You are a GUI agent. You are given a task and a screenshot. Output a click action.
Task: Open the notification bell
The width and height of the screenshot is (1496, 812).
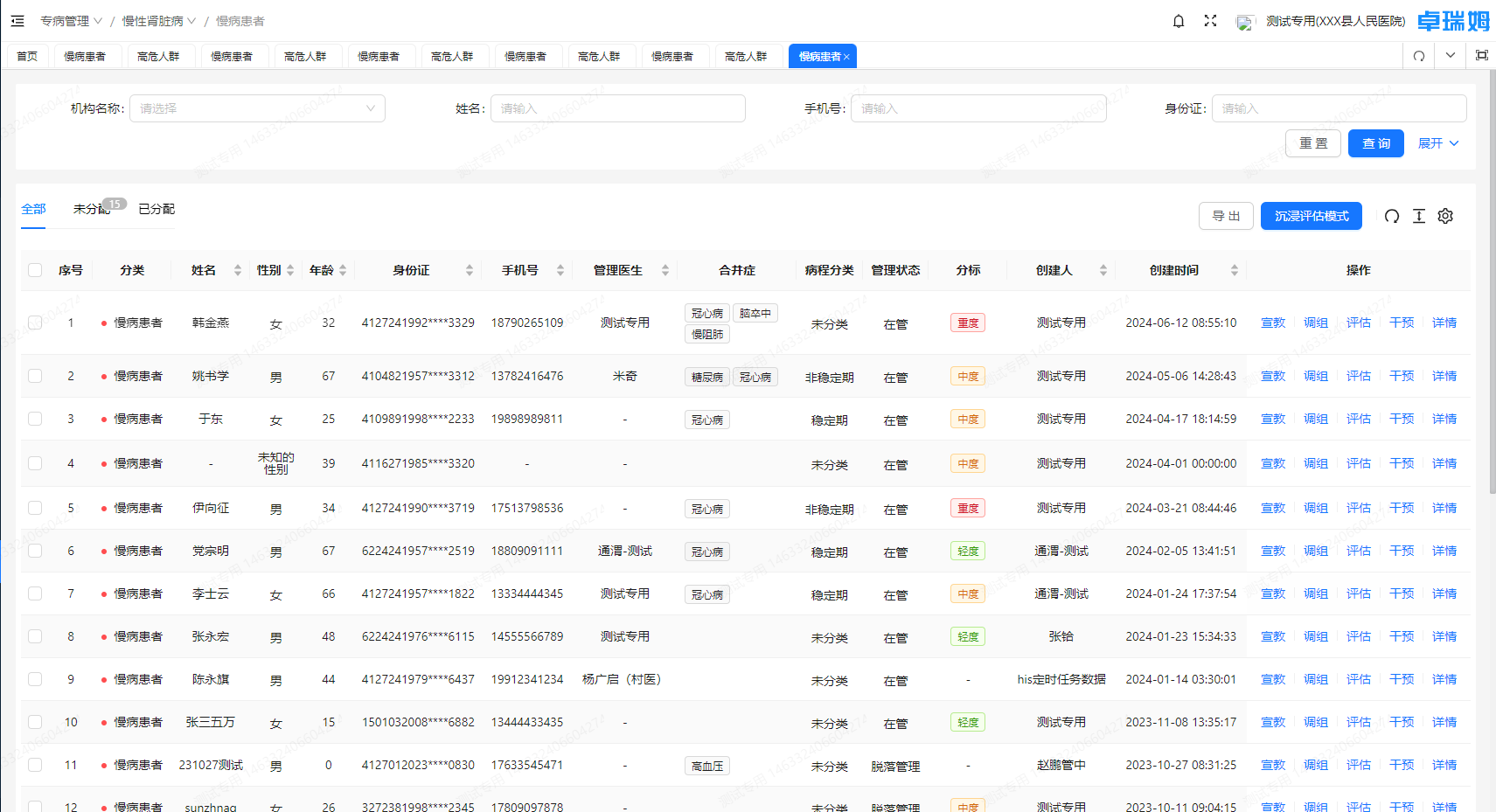pyautogui.click(x=1179, y=21)
